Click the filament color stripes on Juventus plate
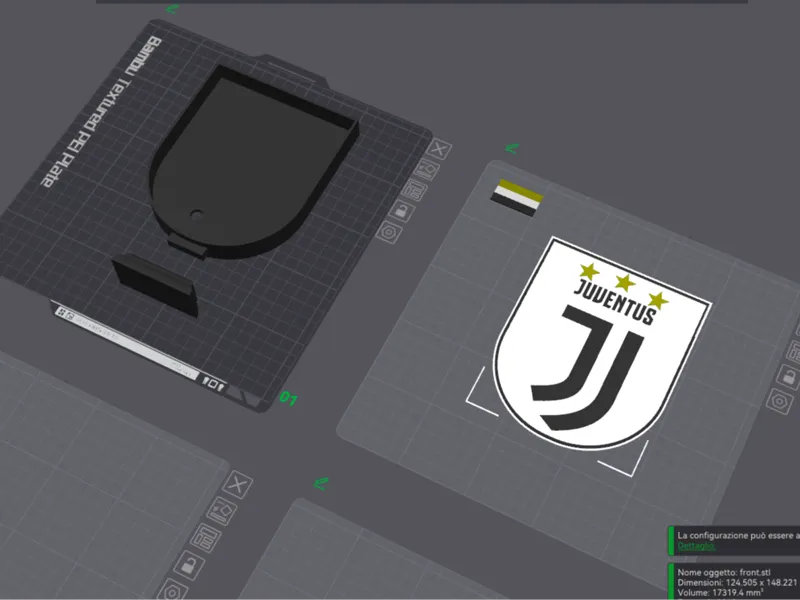Viewport: 800px width, 600px height. (x=517, y=198)
